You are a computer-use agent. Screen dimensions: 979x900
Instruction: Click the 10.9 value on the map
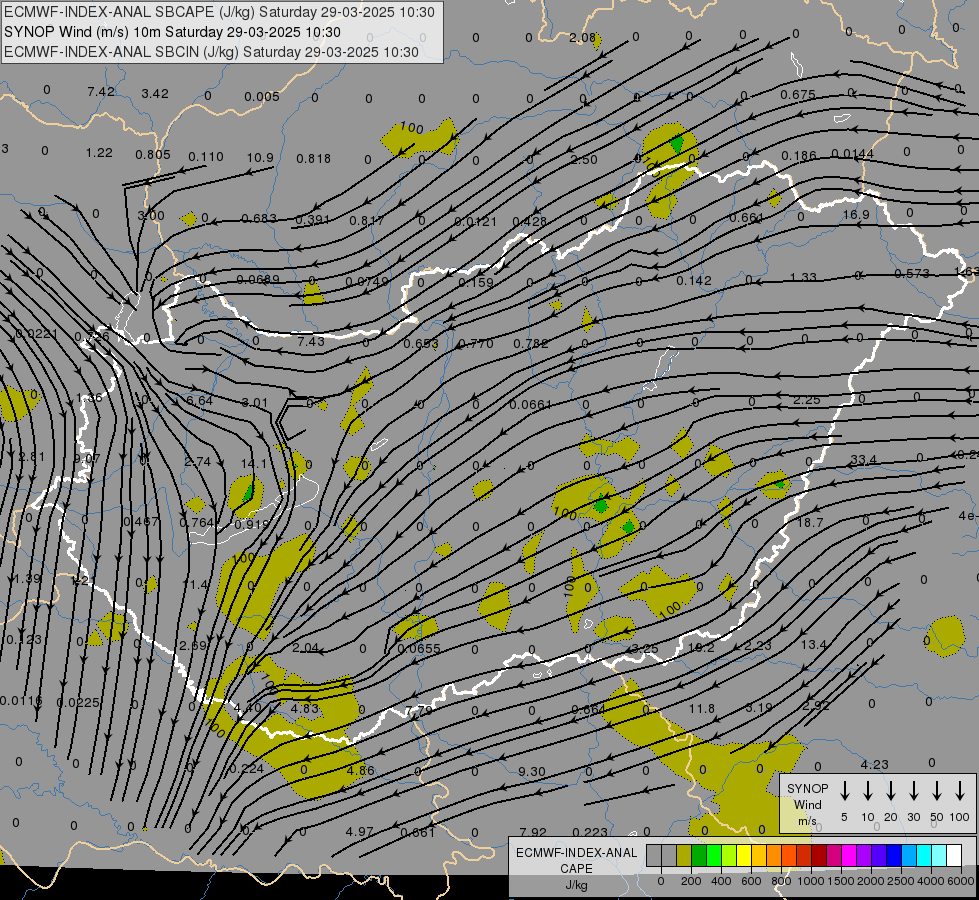coord(260,157)
